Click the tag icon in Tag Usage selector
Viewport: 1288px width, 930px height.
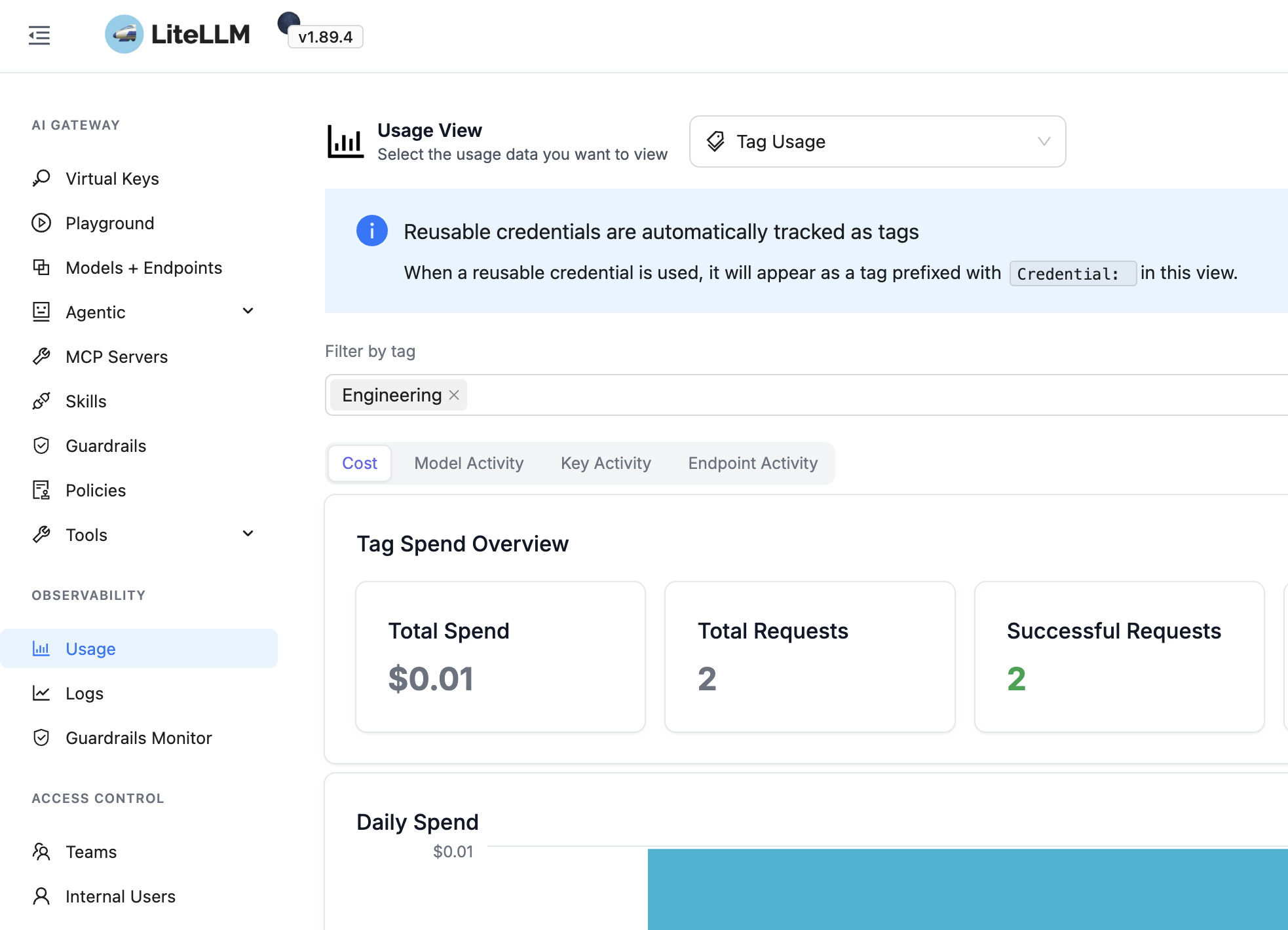(x=715, y=141)
